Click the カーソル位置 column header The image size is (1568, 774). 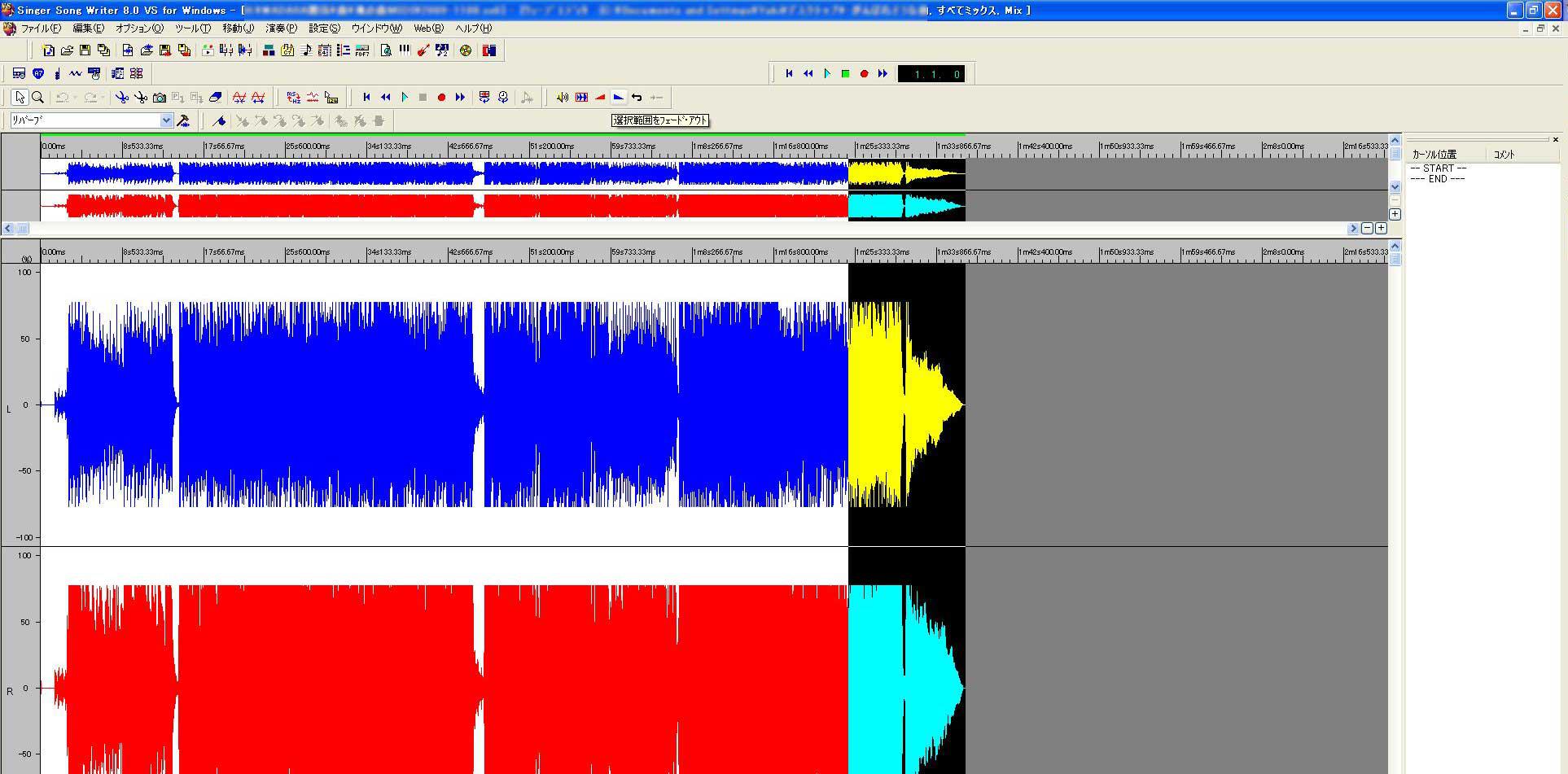1445,154
